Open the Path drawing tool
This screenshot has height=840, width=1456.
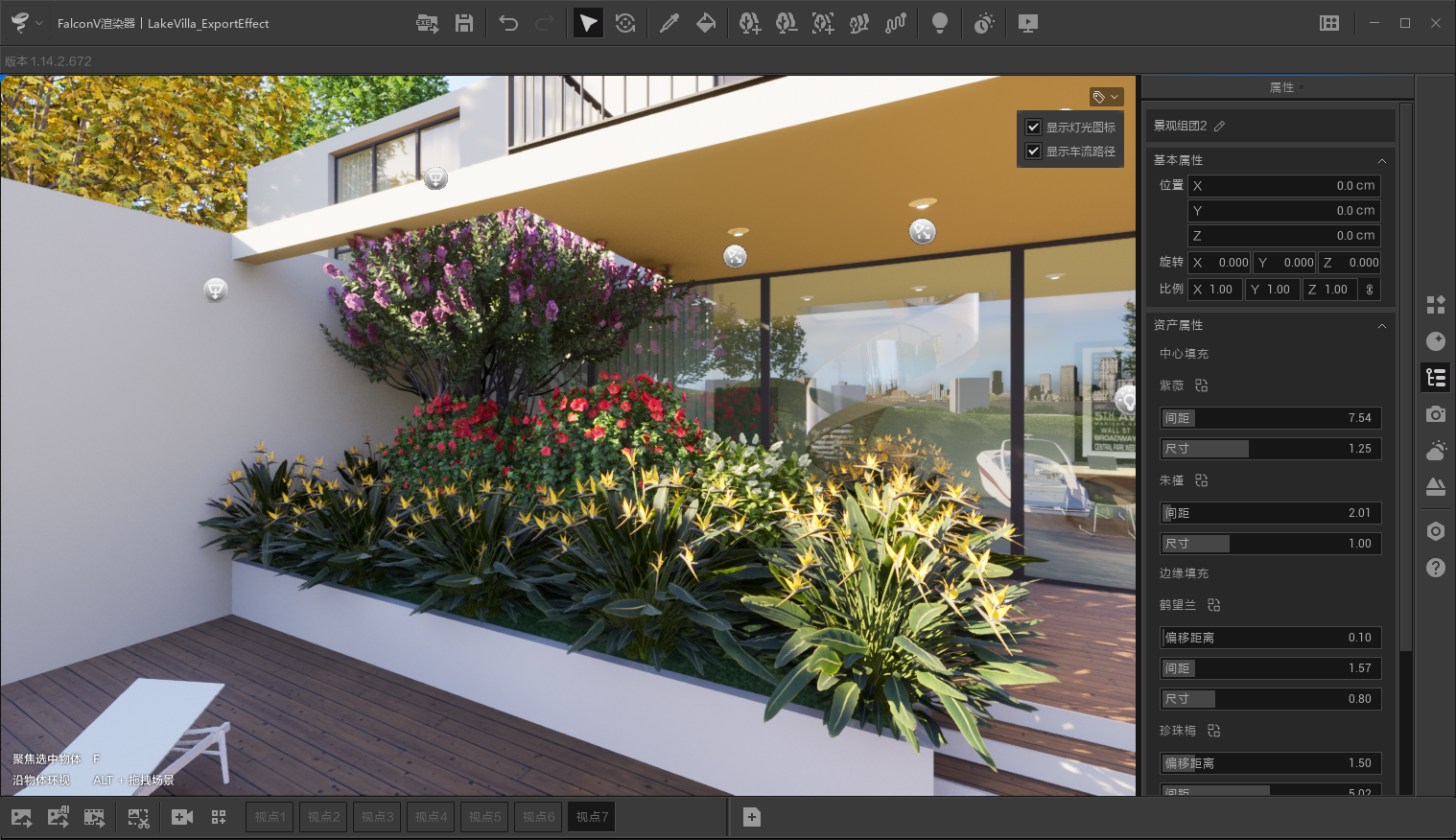[896, 23]
